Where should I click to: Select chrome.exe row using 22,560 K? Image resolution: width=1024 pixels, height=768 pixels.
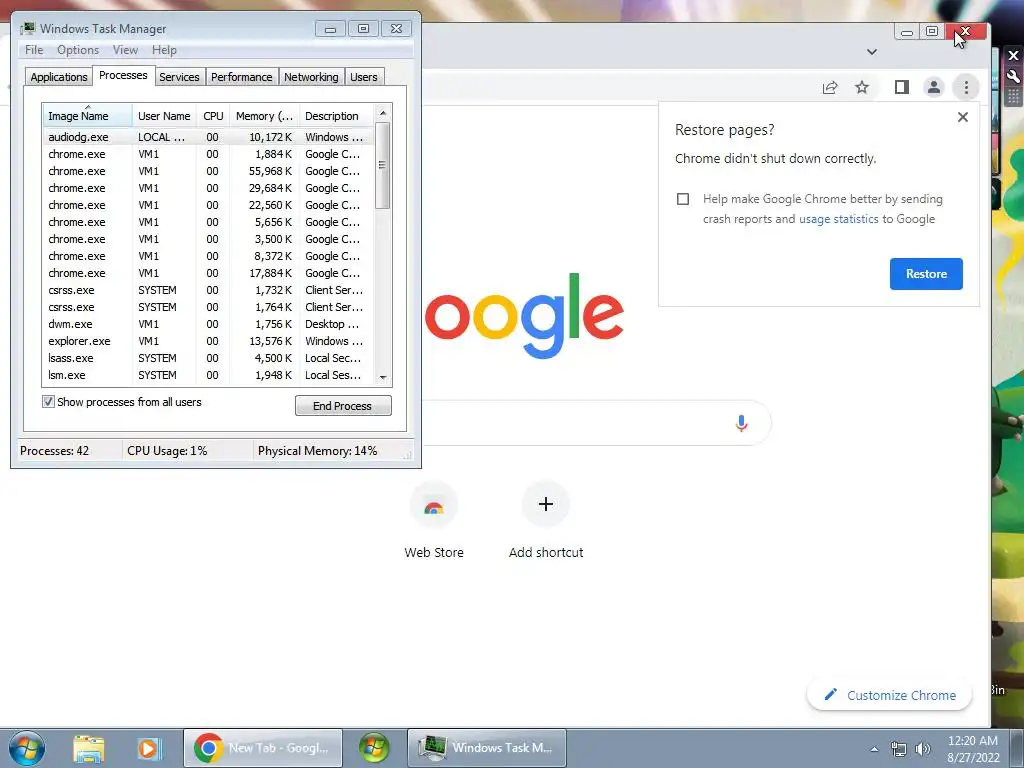(208, 205)
